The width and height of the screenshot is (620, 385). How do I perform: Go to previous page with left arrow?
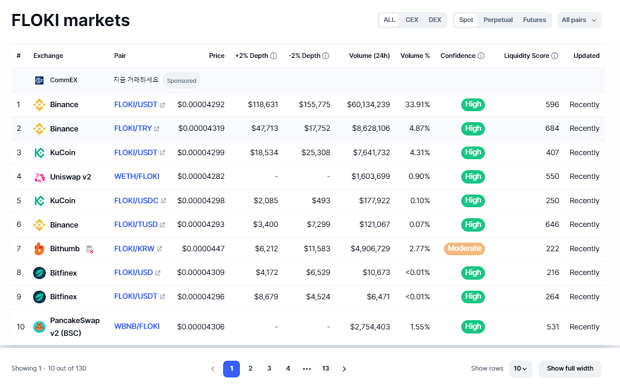[x=213, y=369]
